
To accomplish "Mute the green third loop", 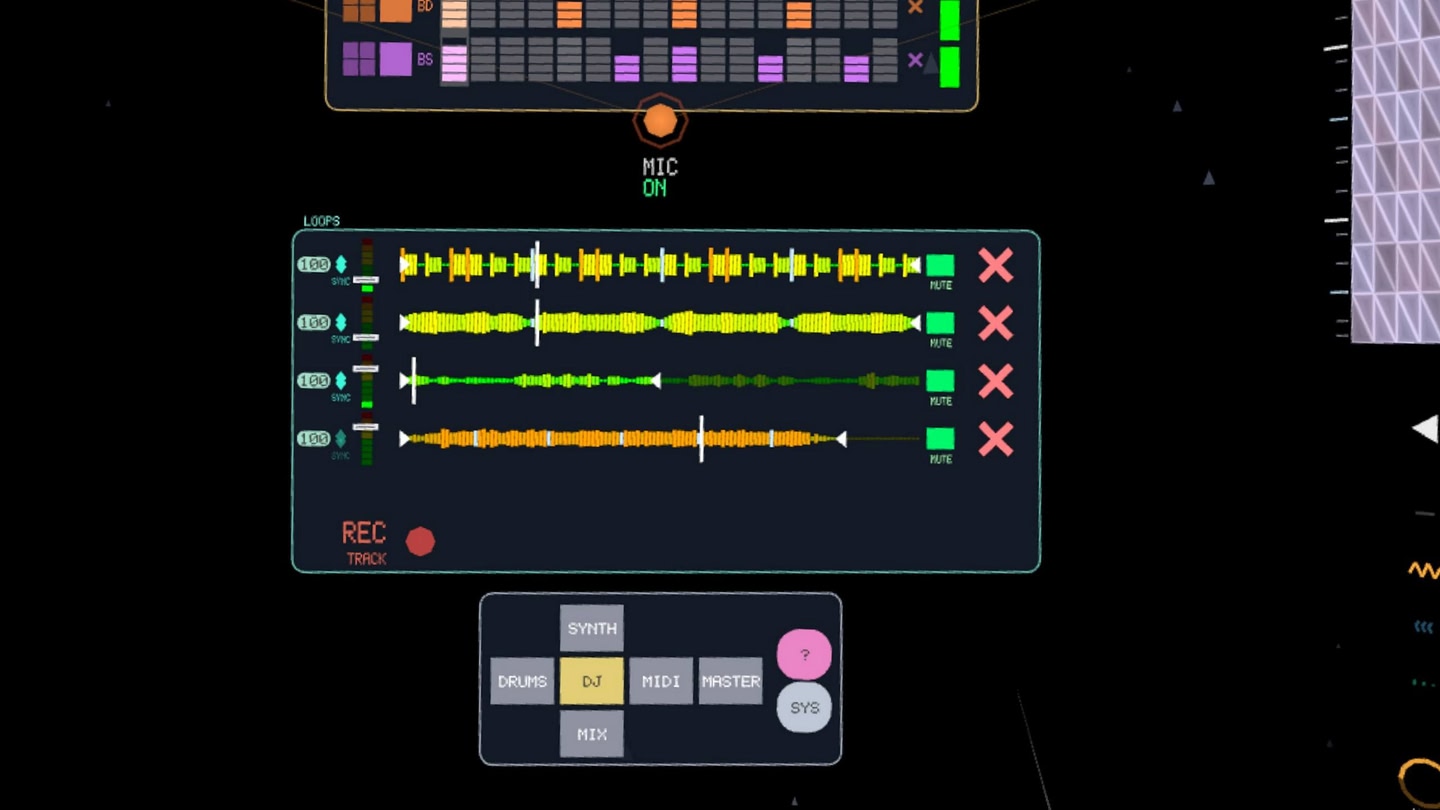I will tap(940, 381).
